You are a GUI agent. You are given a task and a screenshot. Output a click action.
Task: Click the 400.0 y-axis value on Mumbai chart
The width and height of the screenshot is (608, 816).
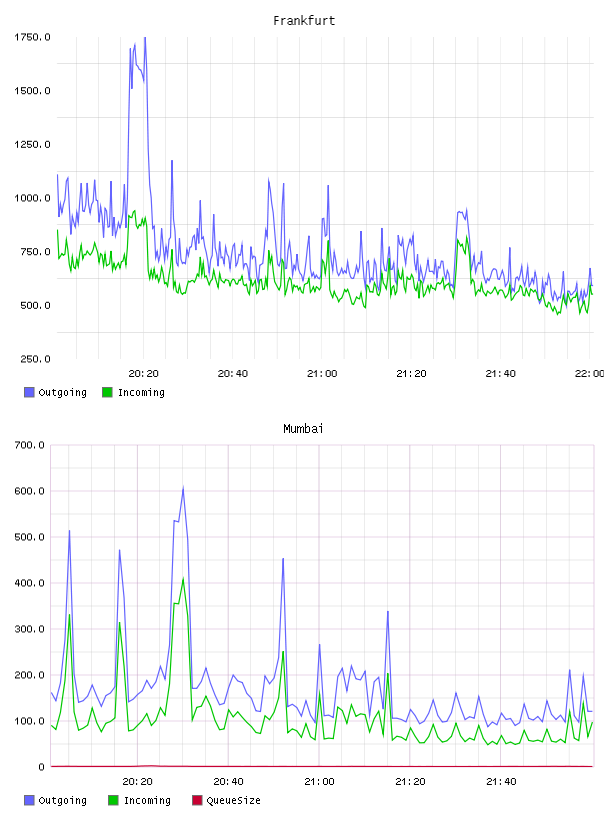[30, 583]
